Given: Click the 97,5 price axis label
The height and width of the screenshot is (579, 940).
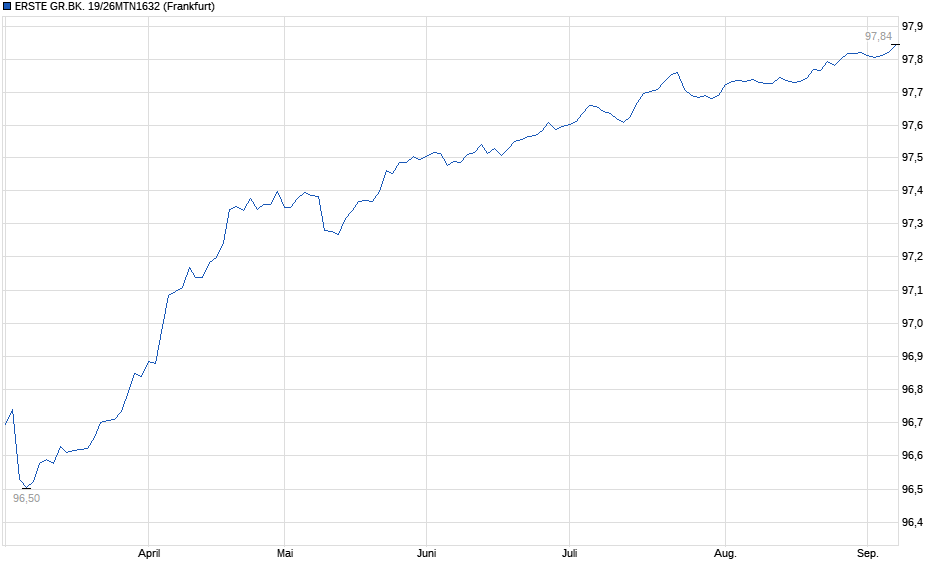Looking at the screenshot, I should (x=912, y=158).
